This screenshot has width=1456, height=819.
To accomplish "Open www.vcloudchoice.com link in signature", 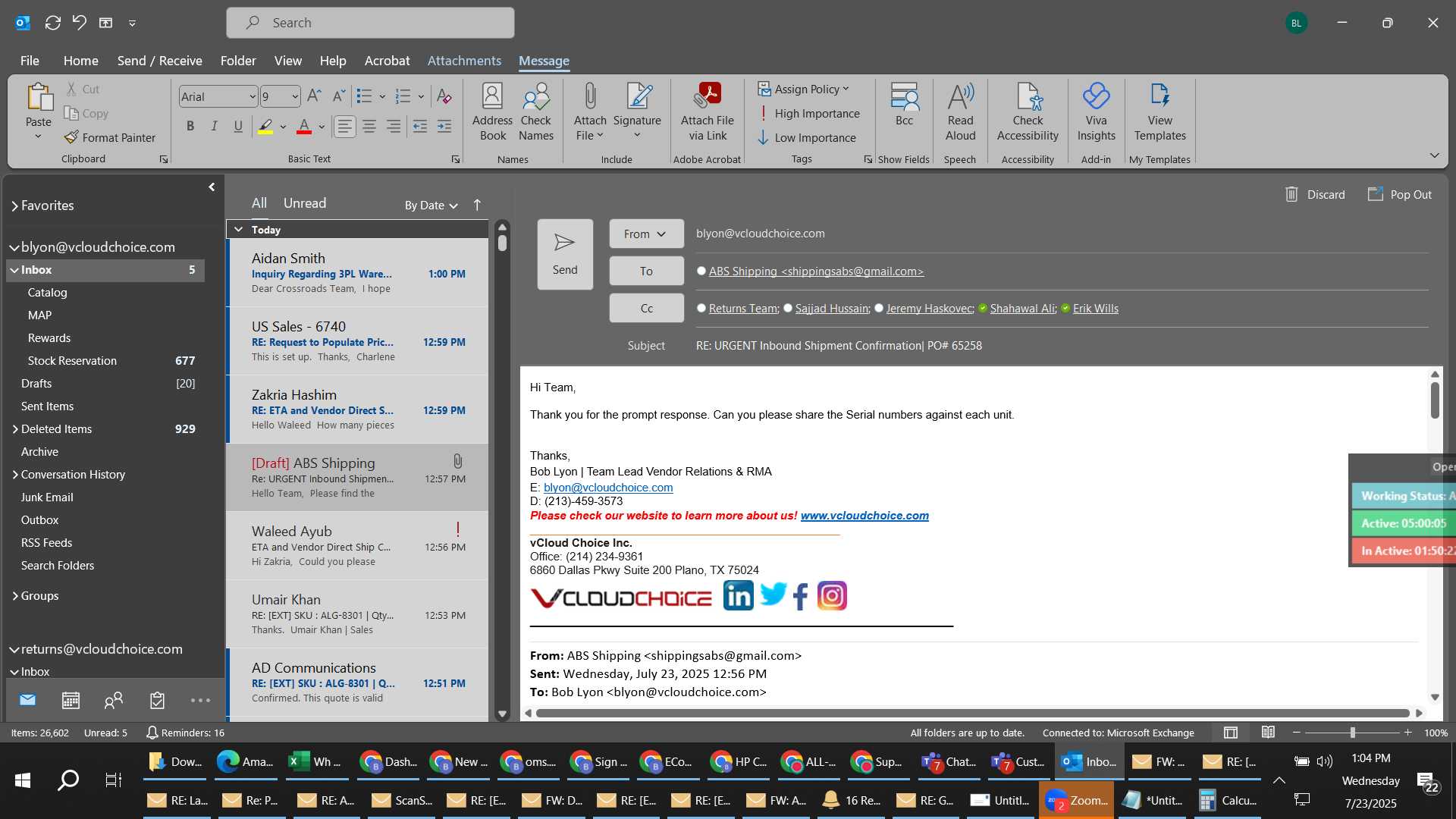I will pos(864,516).
